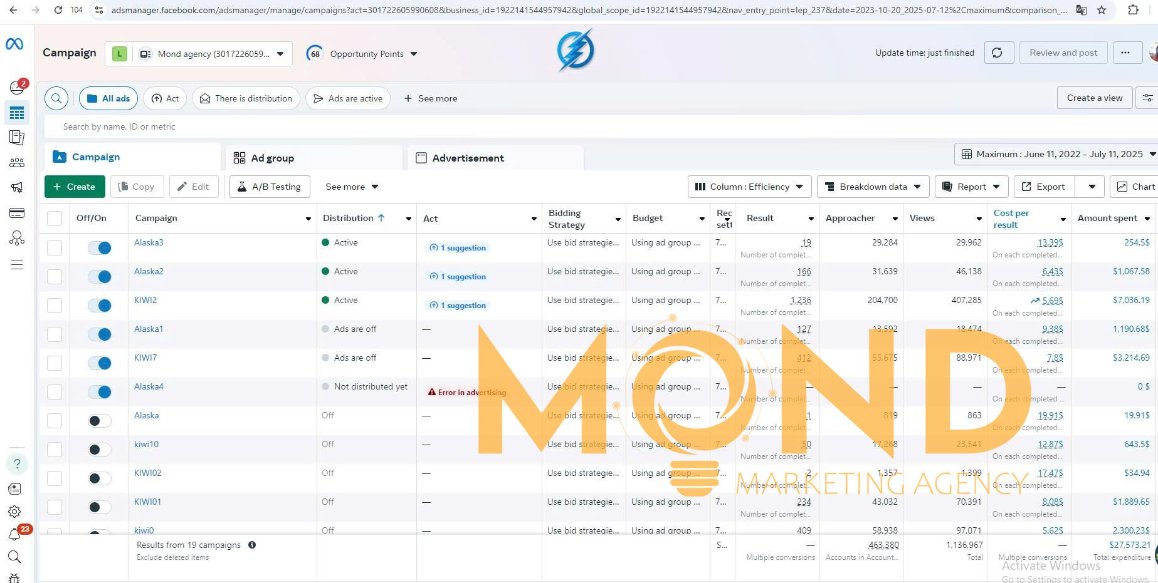
Task: Open the three-dots more options button
Action: 1126,53
